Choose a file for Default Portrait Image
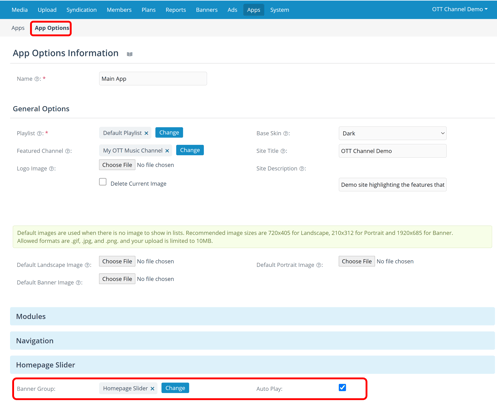 (357, 261)
